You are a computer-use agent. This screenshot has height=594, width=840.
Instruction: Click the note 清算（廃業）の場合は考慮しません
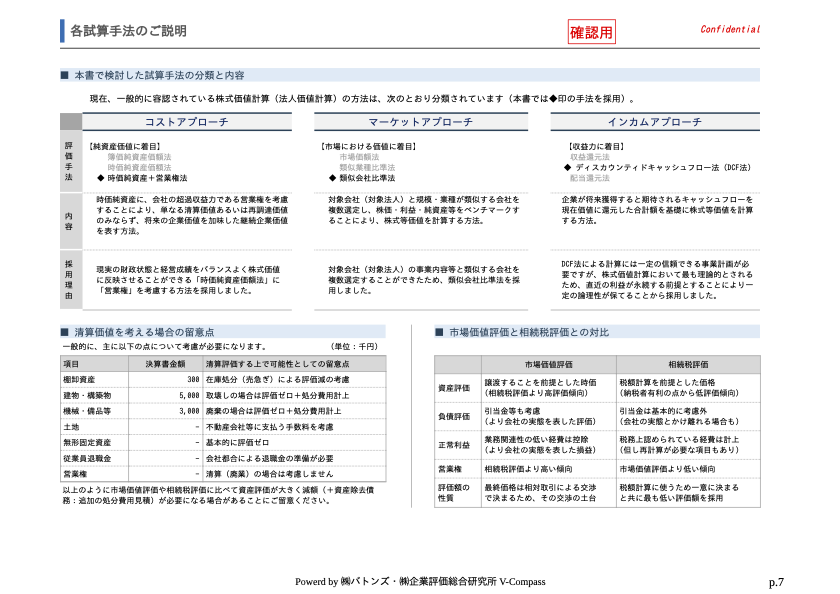(269, 474)
